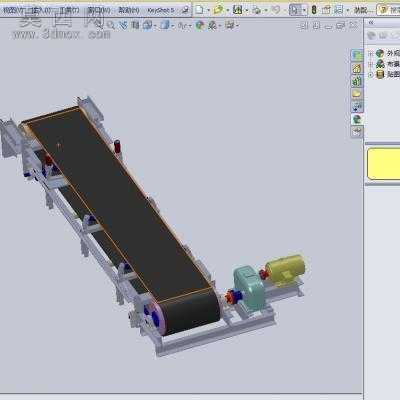400x400 pixels.
Task: Open the 窗口(W) menu
Action: [98, 10]
